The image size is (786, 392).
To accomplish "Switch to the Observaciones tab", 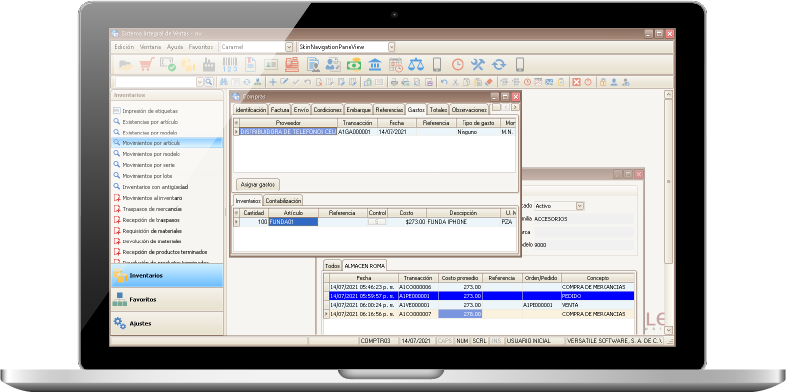I will [x=469, y=109].
